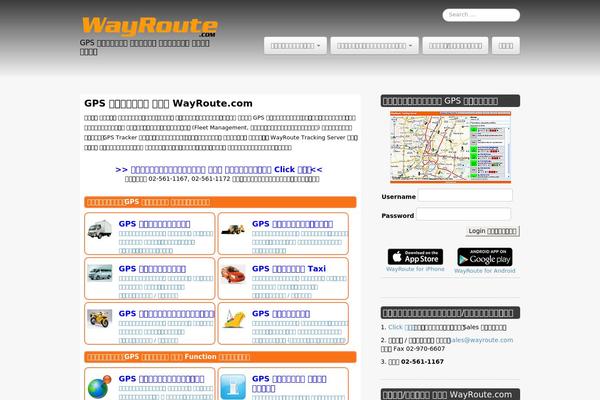Open first navigation dropdown menu
The height and width of the screenshot is (400, 600).
pyautogui.click(x=295, y=46)
